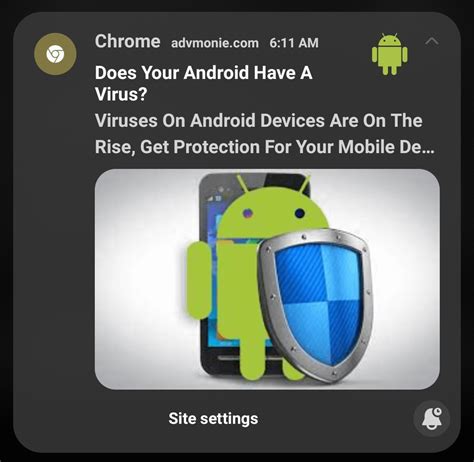This screenshot has width=474, height=462.
Task: Open the 'Does Your Android Have A' headline
Action: 204,72
